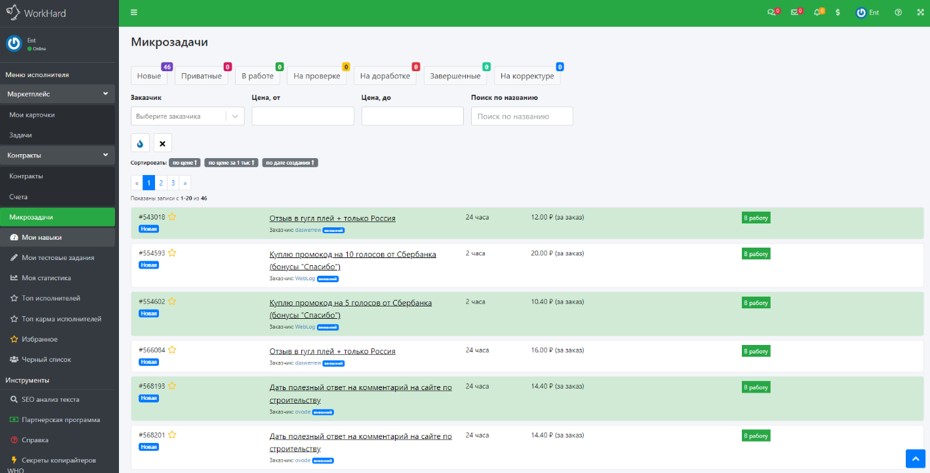Star task #568193 as favorite
Image resolution: width=930 pixels, height=473 pixels.
tap(172, 386)
